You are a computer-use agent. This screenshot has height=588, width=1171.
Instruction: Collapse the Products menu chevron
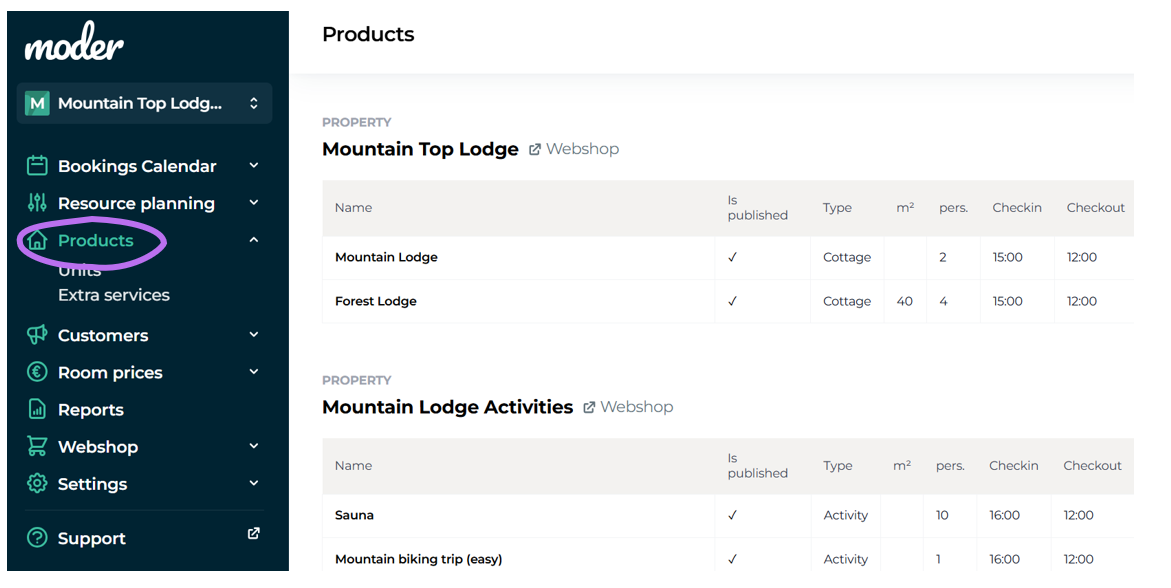[254, 240]
